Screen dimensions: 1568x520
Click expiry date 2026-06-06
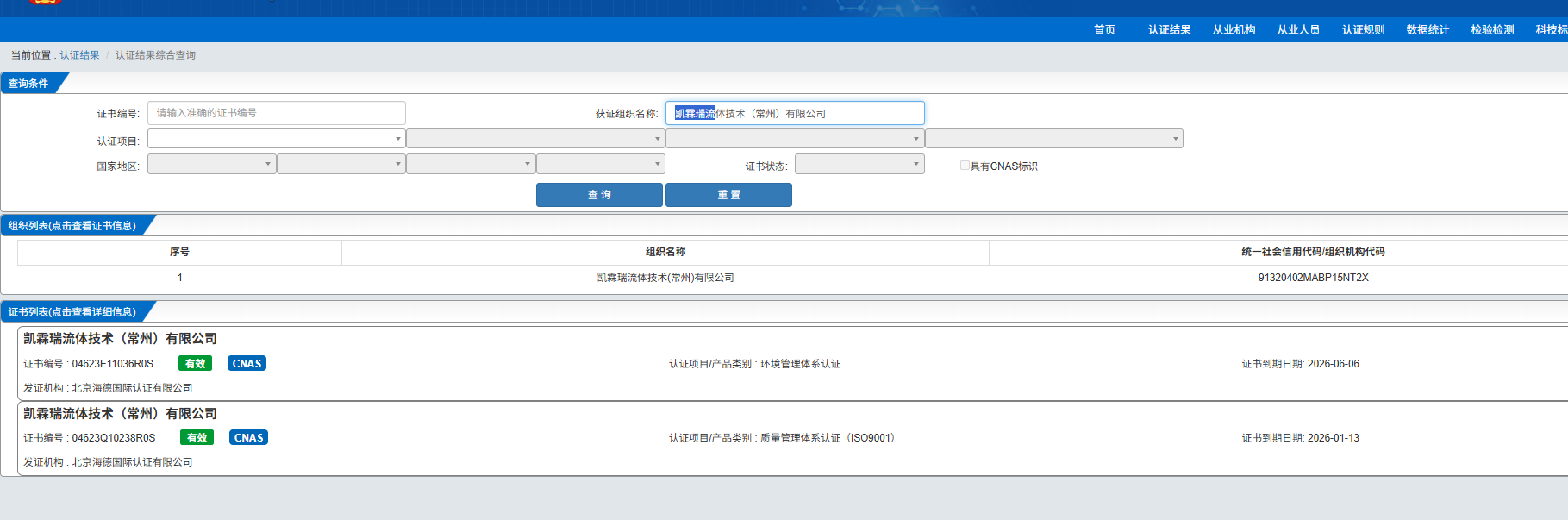click(x=1334, y=364)
